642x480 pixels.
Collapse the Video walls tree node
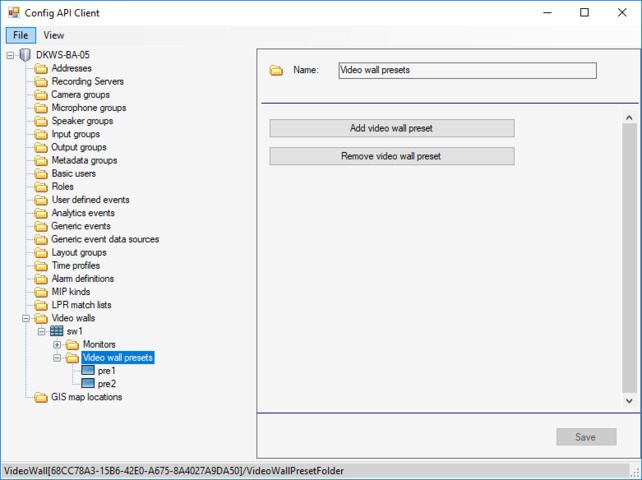coord(25,318)
